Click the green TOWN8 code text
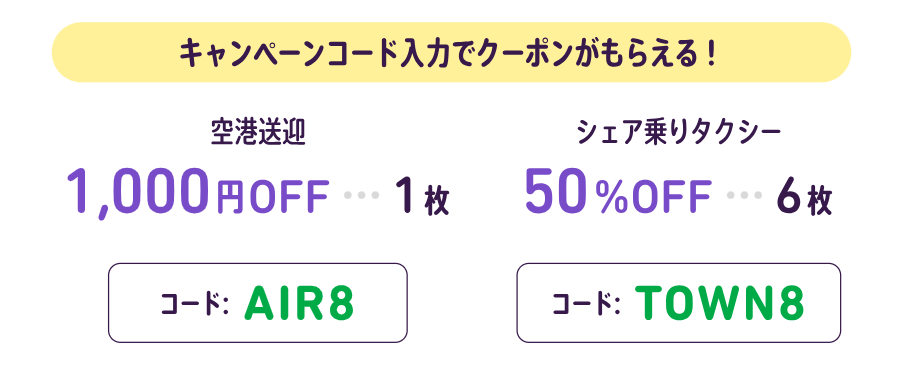The width and height of the screenshot is (899, 380). click(720, 304)
